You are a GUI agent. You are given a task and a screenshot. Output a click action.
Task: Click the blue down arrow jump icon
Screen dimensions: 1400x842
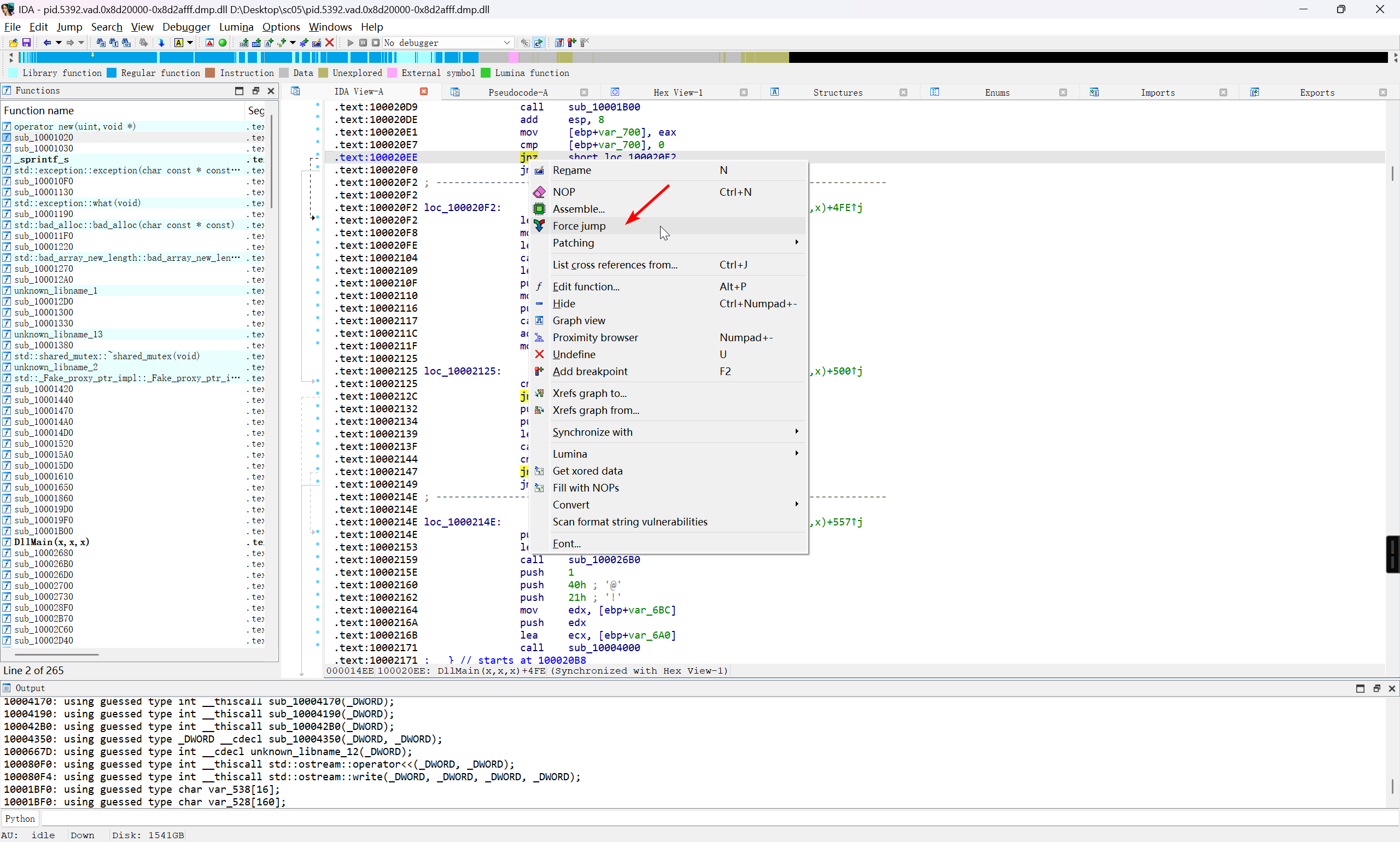(161, 43)
